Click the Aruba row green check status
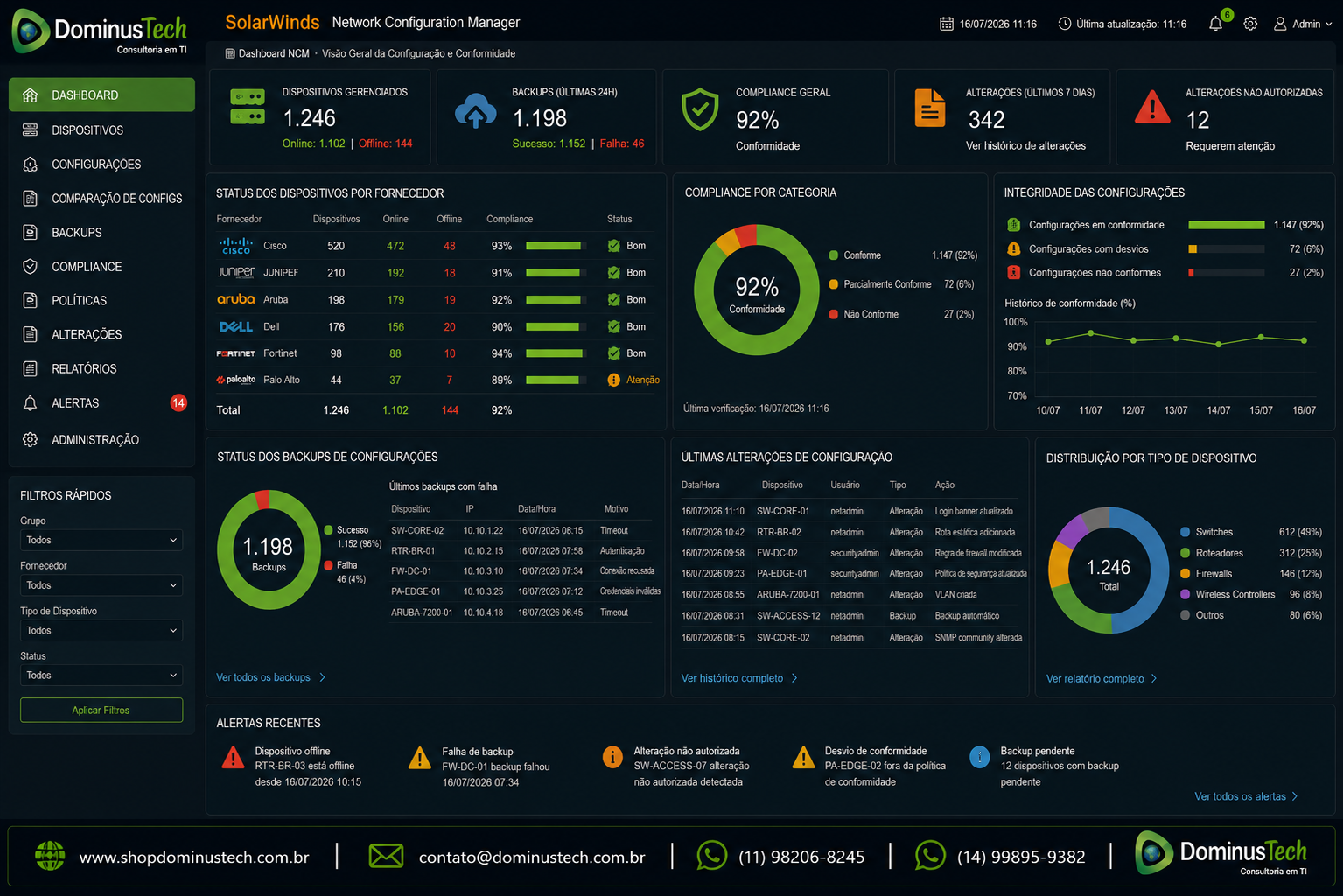1343x896 pixels. coord(614,299)
